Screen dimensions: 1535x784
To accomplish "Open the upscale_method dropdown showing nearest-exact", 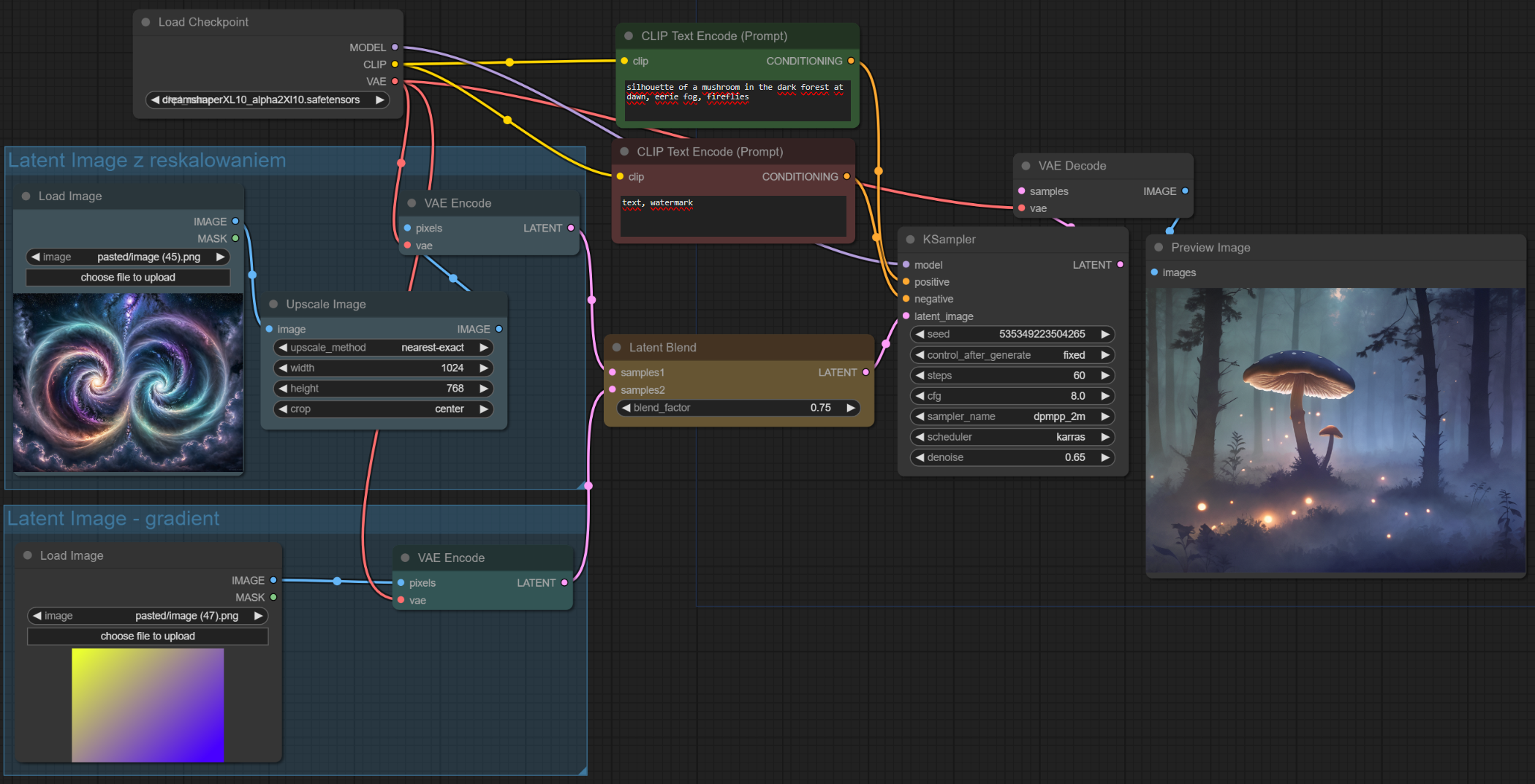I will (x=383, y=348).
